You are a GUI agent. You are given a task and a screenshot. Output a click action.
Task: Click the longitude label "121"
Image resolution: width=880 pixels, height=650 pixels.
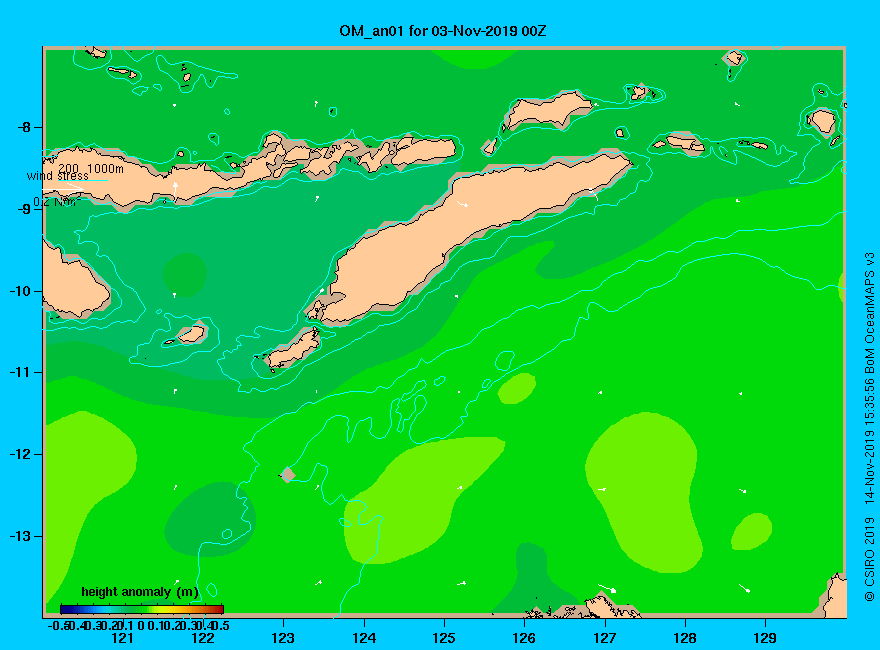click(x=122, y=638)
